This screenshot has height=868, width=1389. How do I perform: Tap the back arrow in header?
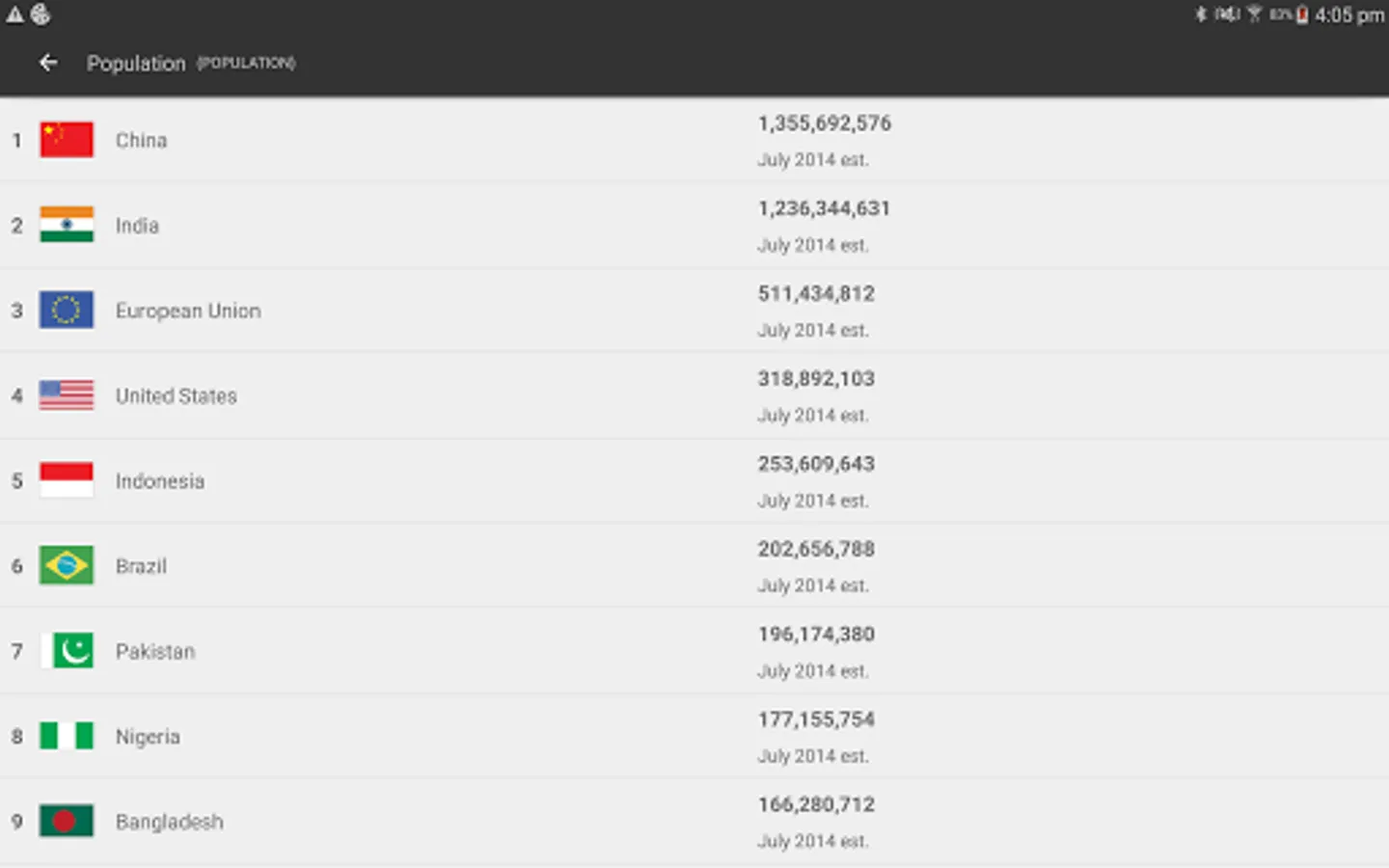click(48, 63)
